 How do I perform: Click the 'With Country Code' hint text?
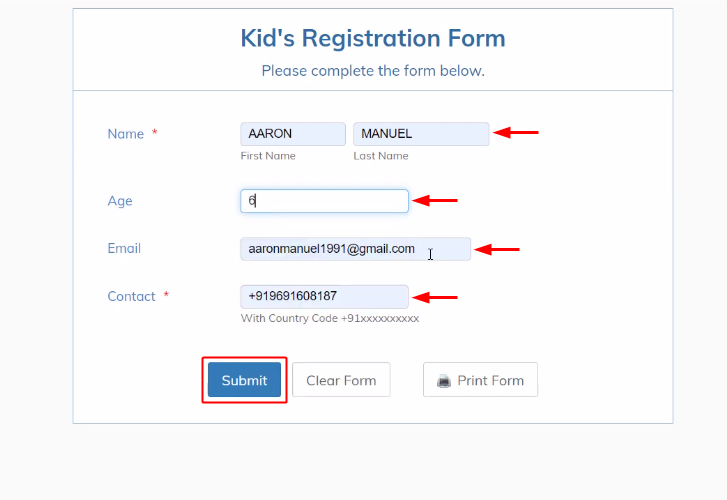pyautogui.click(x=330, y=319)
